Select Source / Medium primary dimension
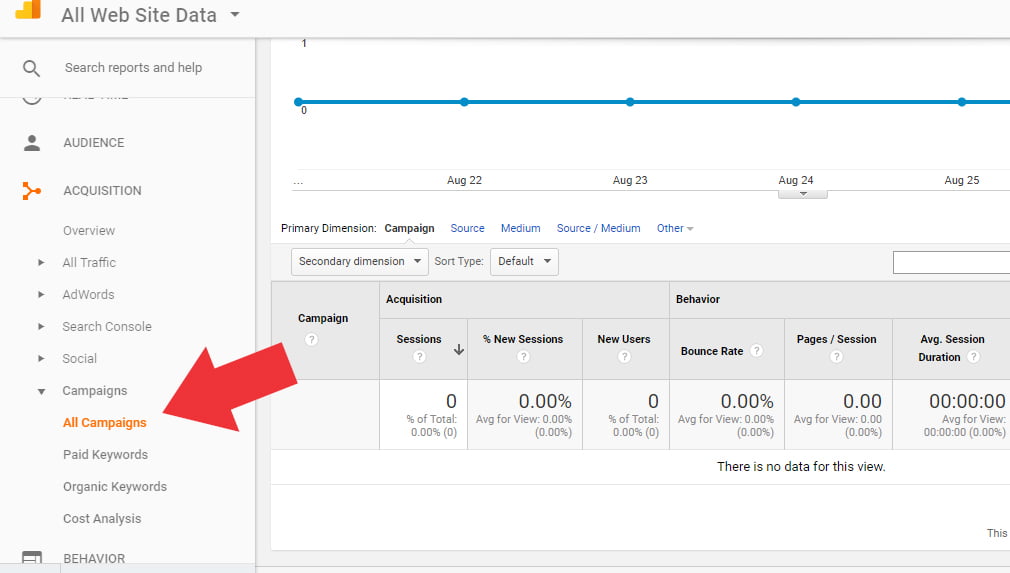1010x573 pixels. pos(598,229)
